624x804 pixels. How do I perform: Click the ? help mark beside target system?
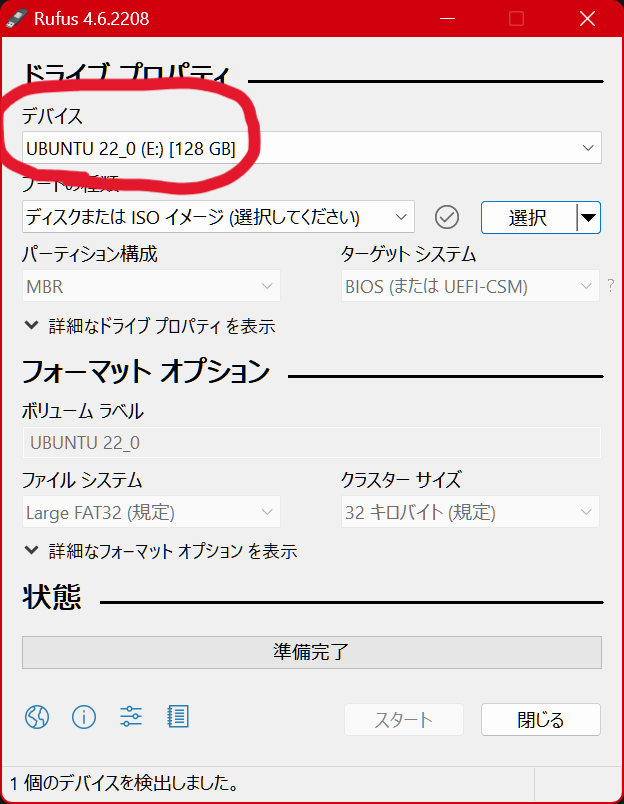tap(610, 286)
